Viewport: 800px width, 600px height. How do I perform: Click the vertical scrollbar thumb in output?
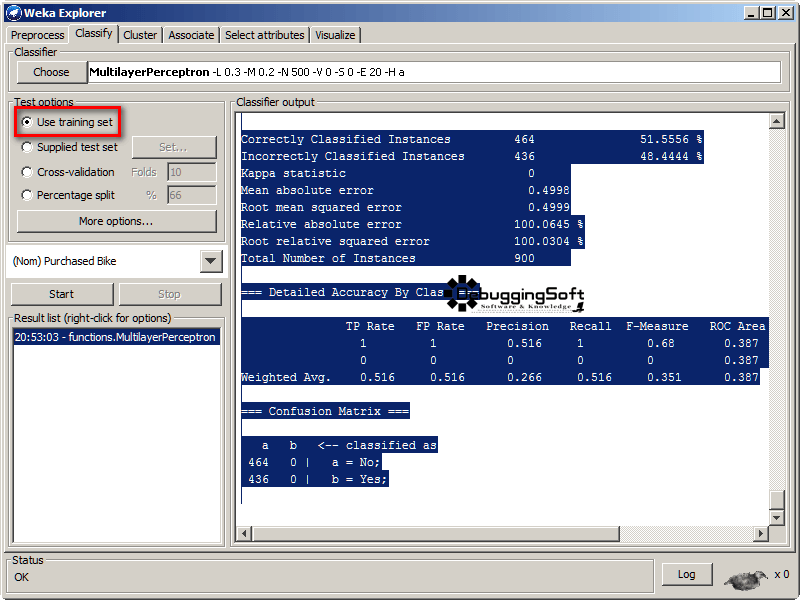[x=776, y=500]
